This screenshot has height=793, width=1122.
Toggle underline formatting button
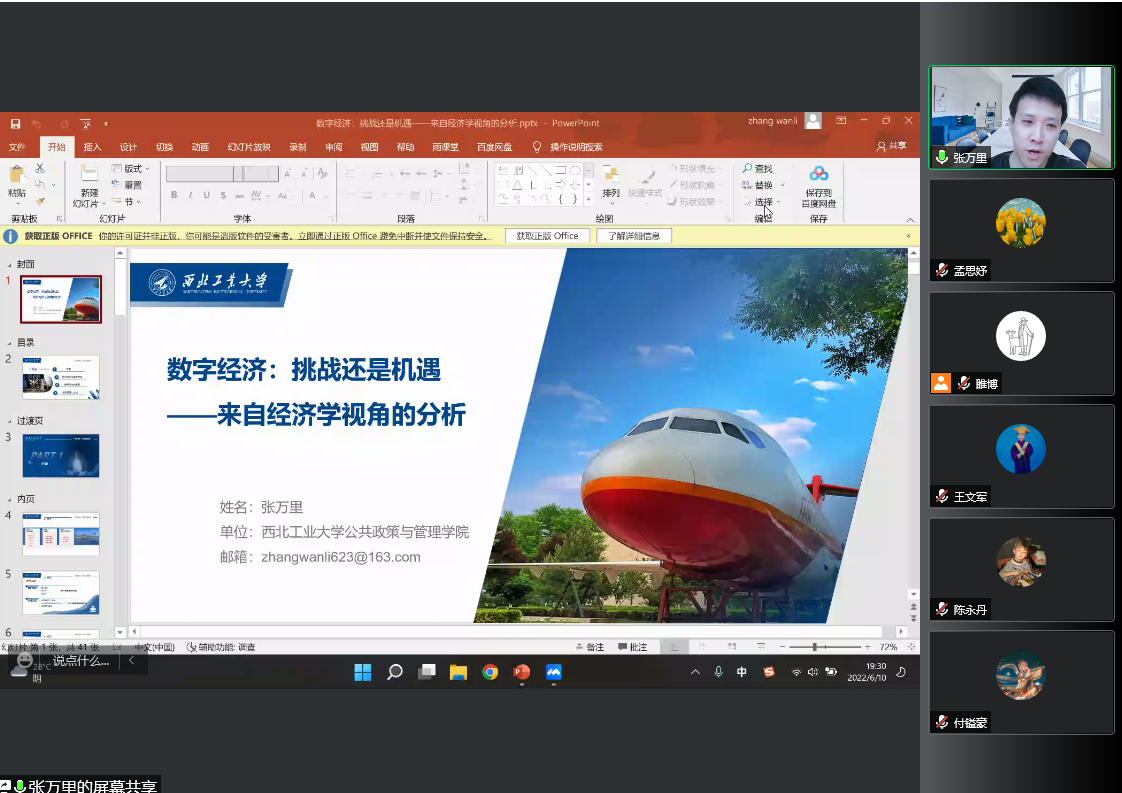tap(206, 195)
